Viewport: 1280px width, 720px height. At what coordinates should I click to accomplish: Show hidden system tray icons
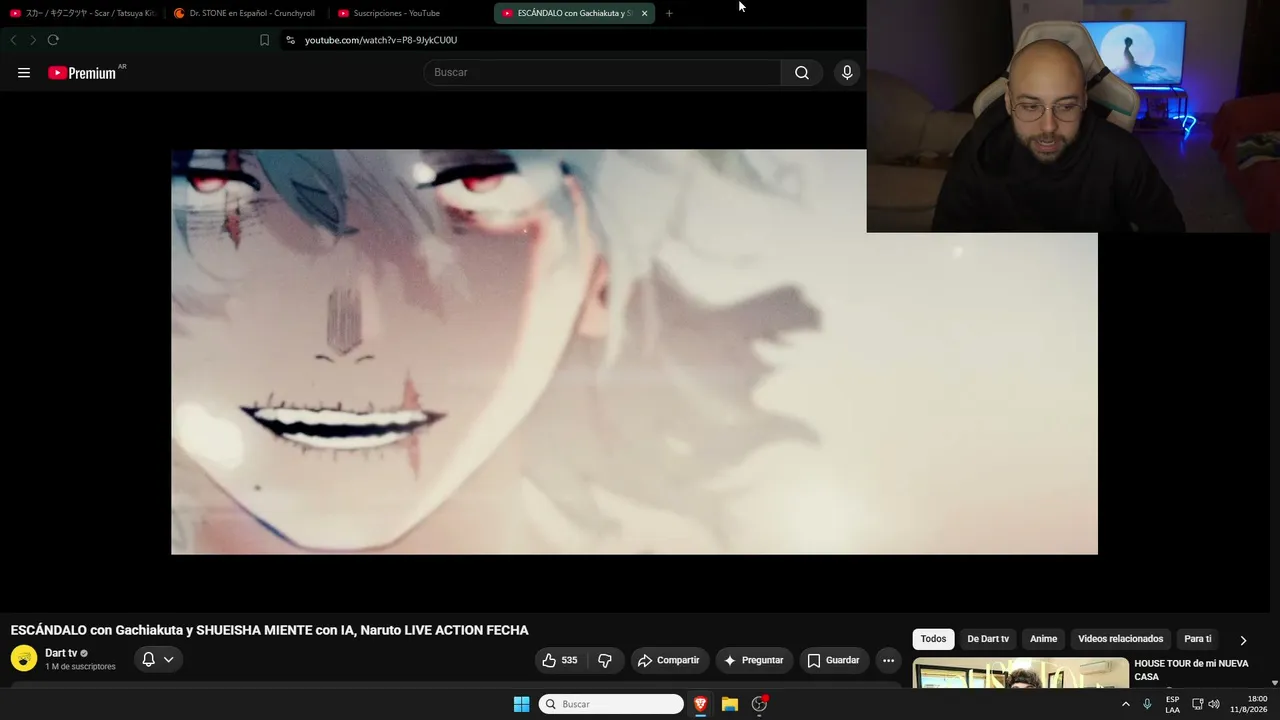[1126, 704]
